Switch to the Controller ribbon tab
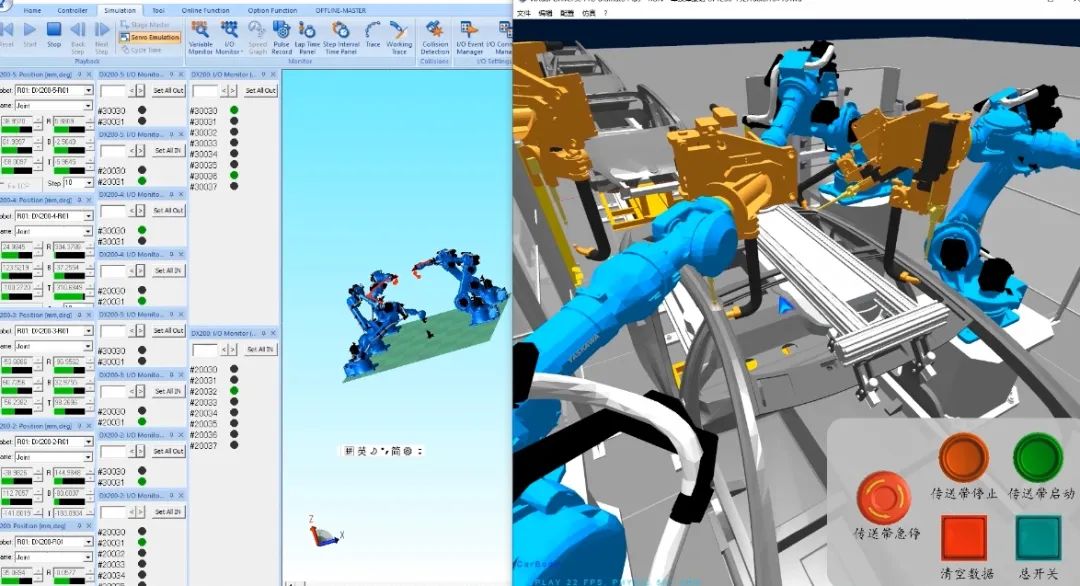This screenshot has width=1080, height=586. (72, 10)
